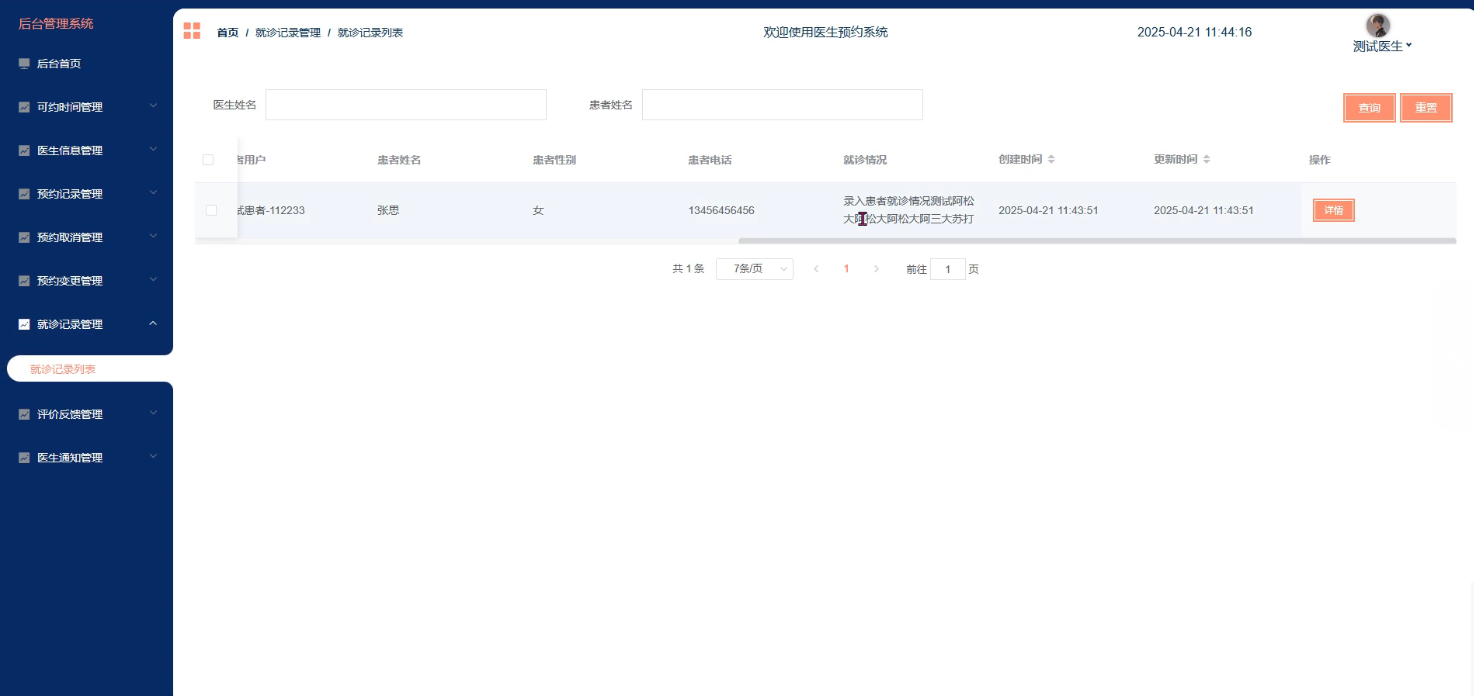Viewport: 1474px width, 696px height.
Task: Click the 女 gender cell
Action: [538, 210]
